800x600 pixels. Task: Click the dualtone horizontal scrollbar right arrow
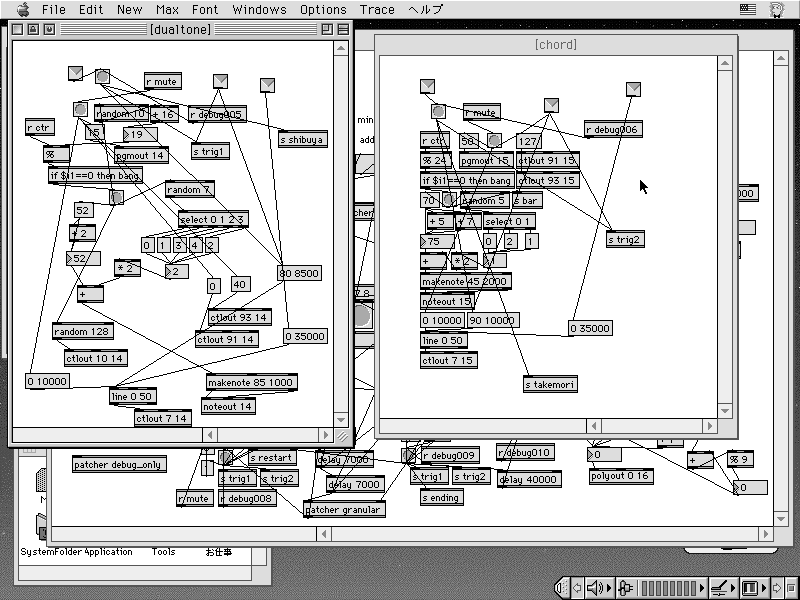pyautogui.click(x=326, y=435)
